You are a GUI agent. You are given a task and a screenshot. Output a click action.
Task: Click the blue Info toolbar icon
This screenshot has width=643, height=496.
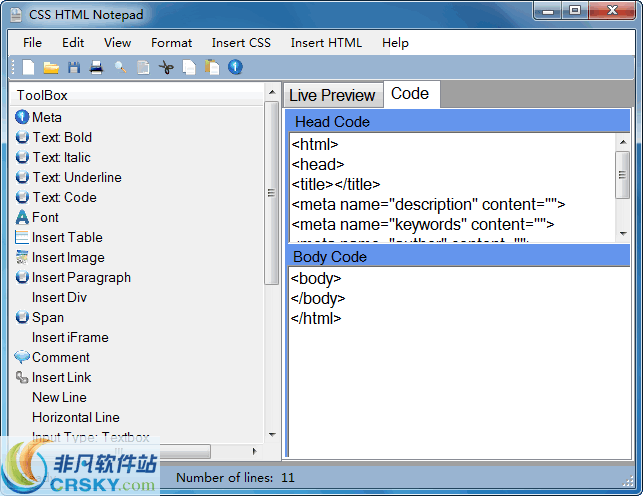[x=235, y=67]
